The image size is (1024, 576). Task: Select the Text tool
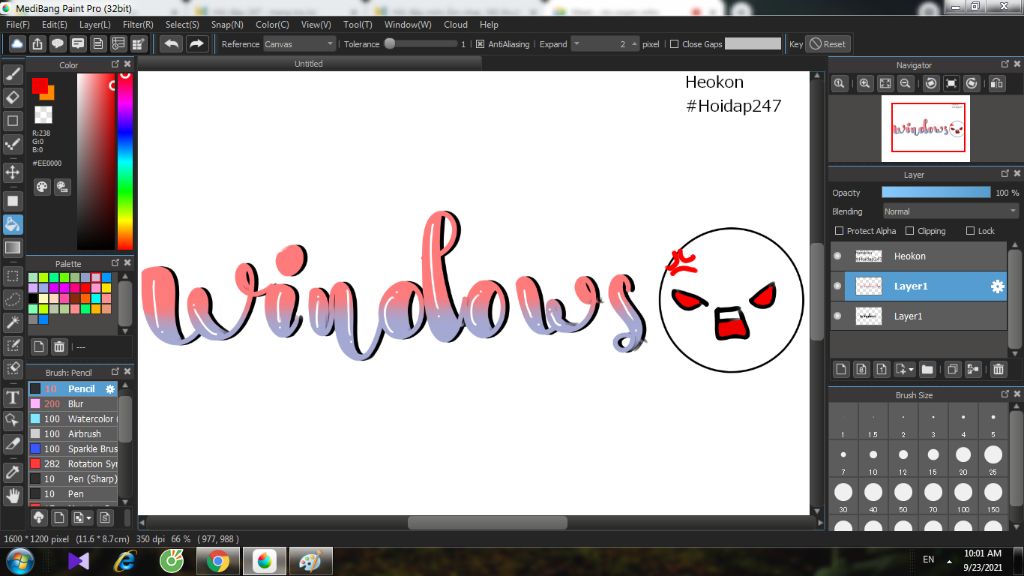[12, 397]
